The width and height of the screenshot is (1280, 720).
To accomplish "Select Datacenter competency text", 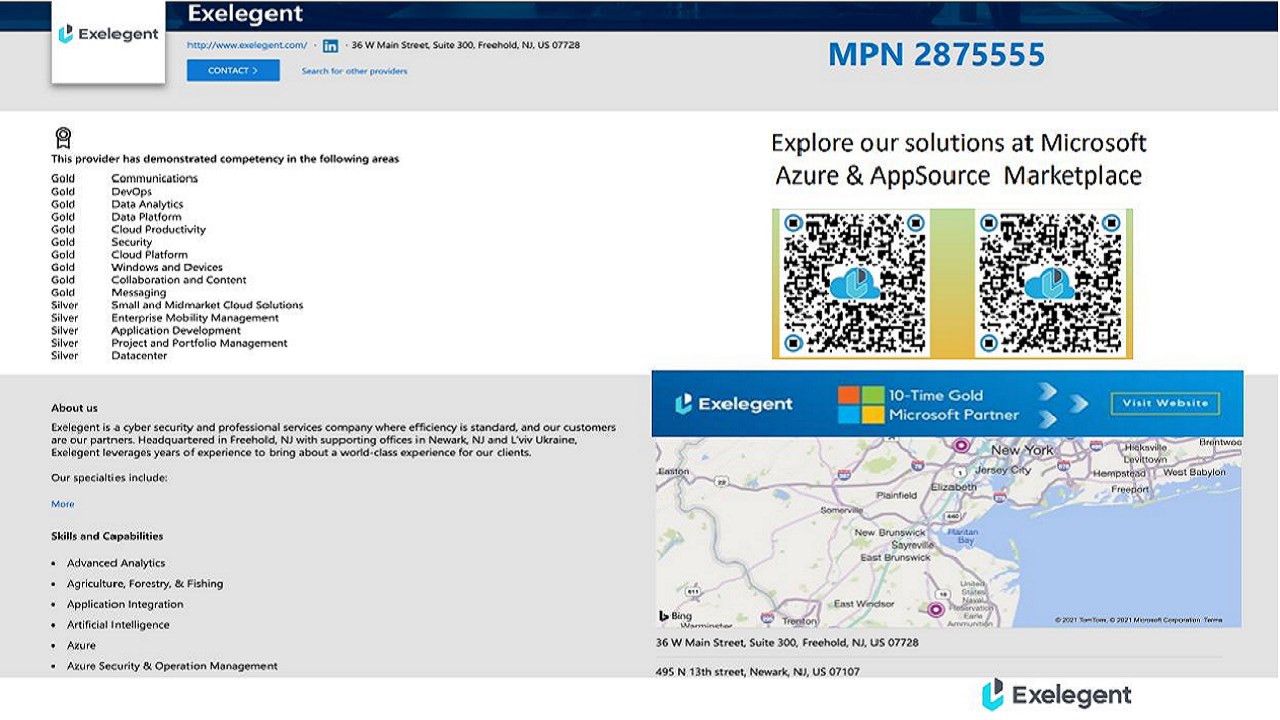I will [x=139, y=356].
